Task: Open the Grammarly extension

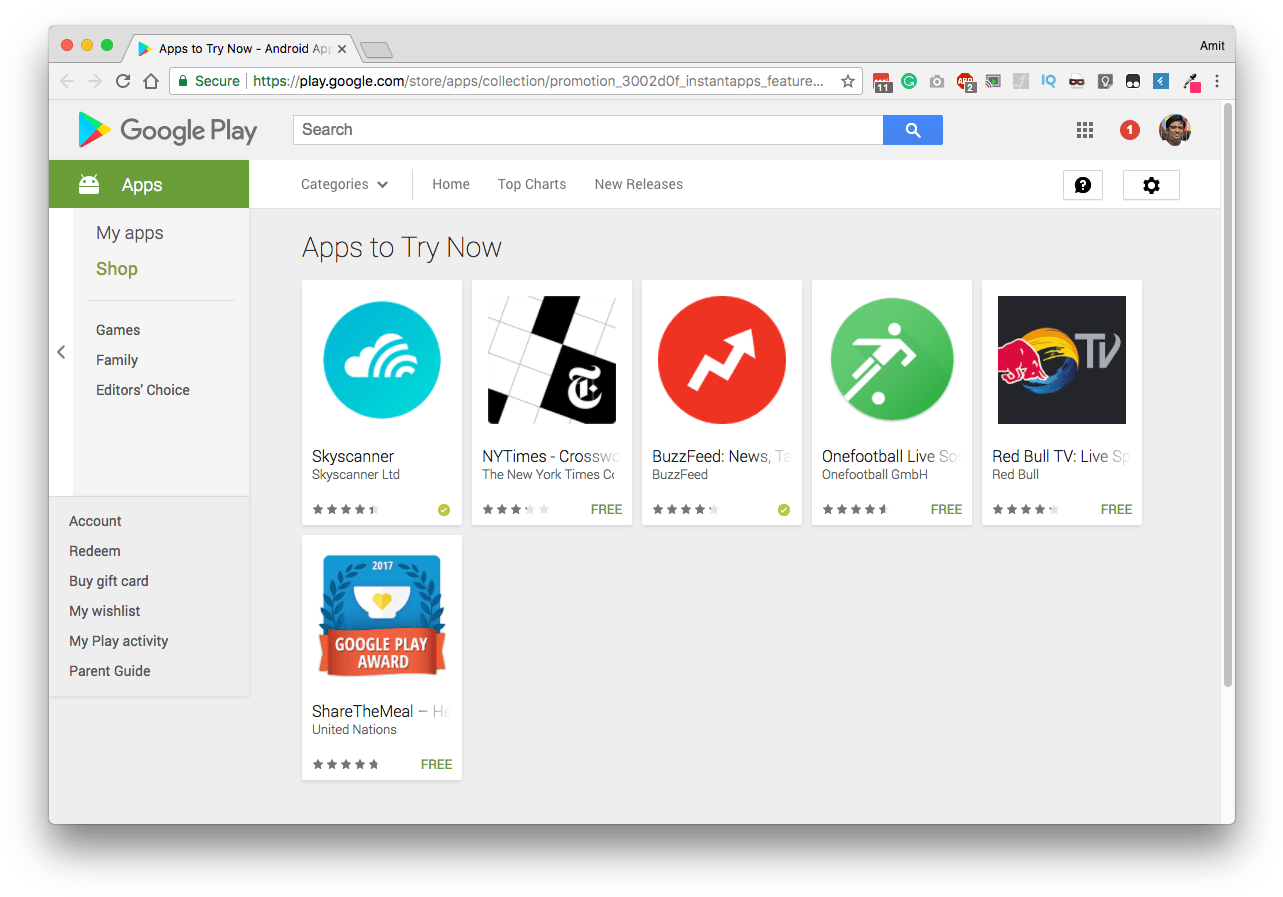Action: pos(909,81)
